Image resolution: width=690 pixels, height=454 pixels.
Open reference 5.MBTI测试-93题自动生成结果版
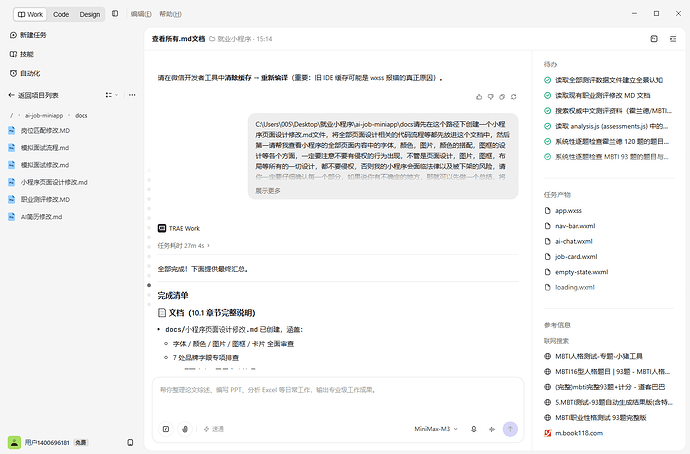[608, 403]
